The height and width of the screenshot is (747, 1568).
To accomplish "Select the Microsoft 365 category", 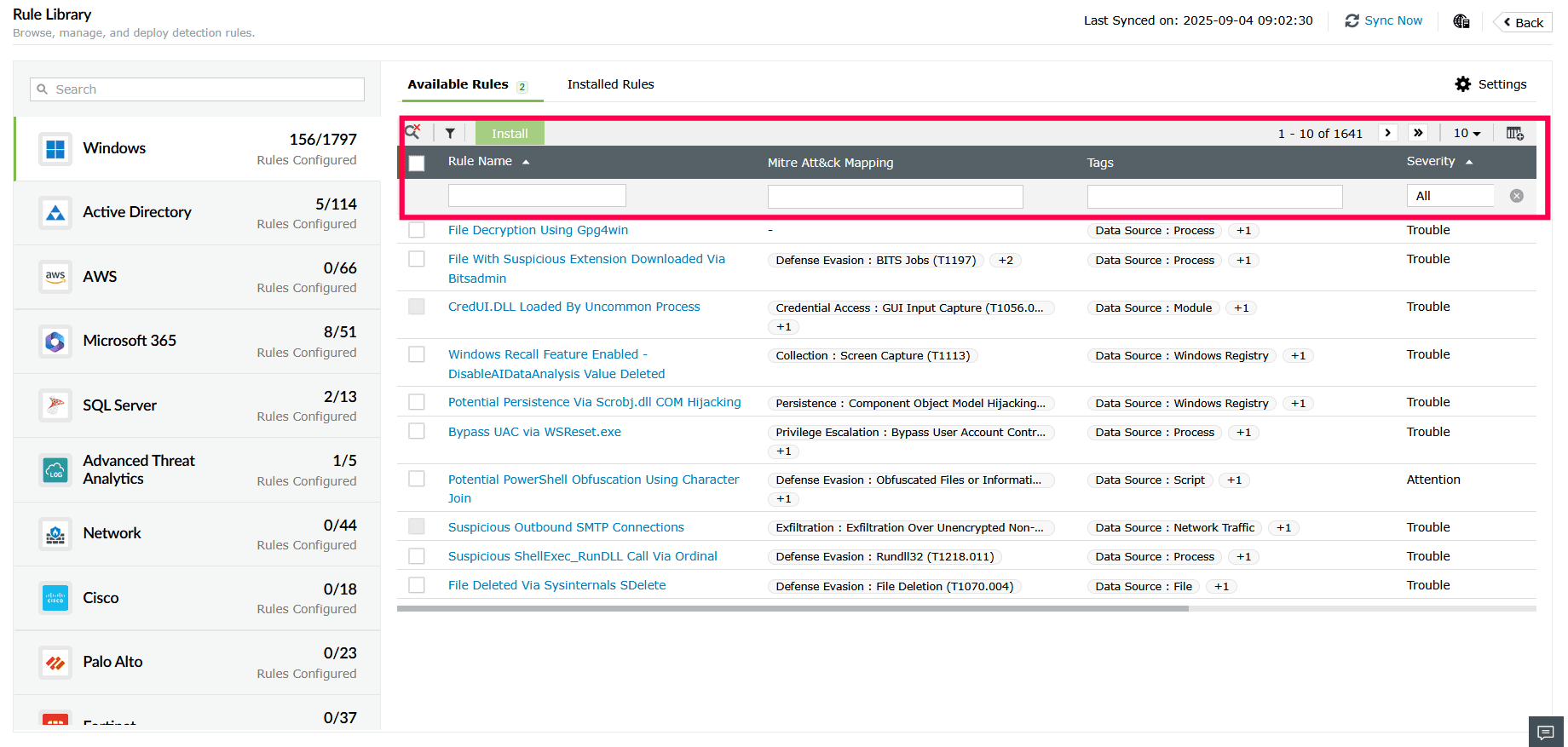I will coord(198,342).
